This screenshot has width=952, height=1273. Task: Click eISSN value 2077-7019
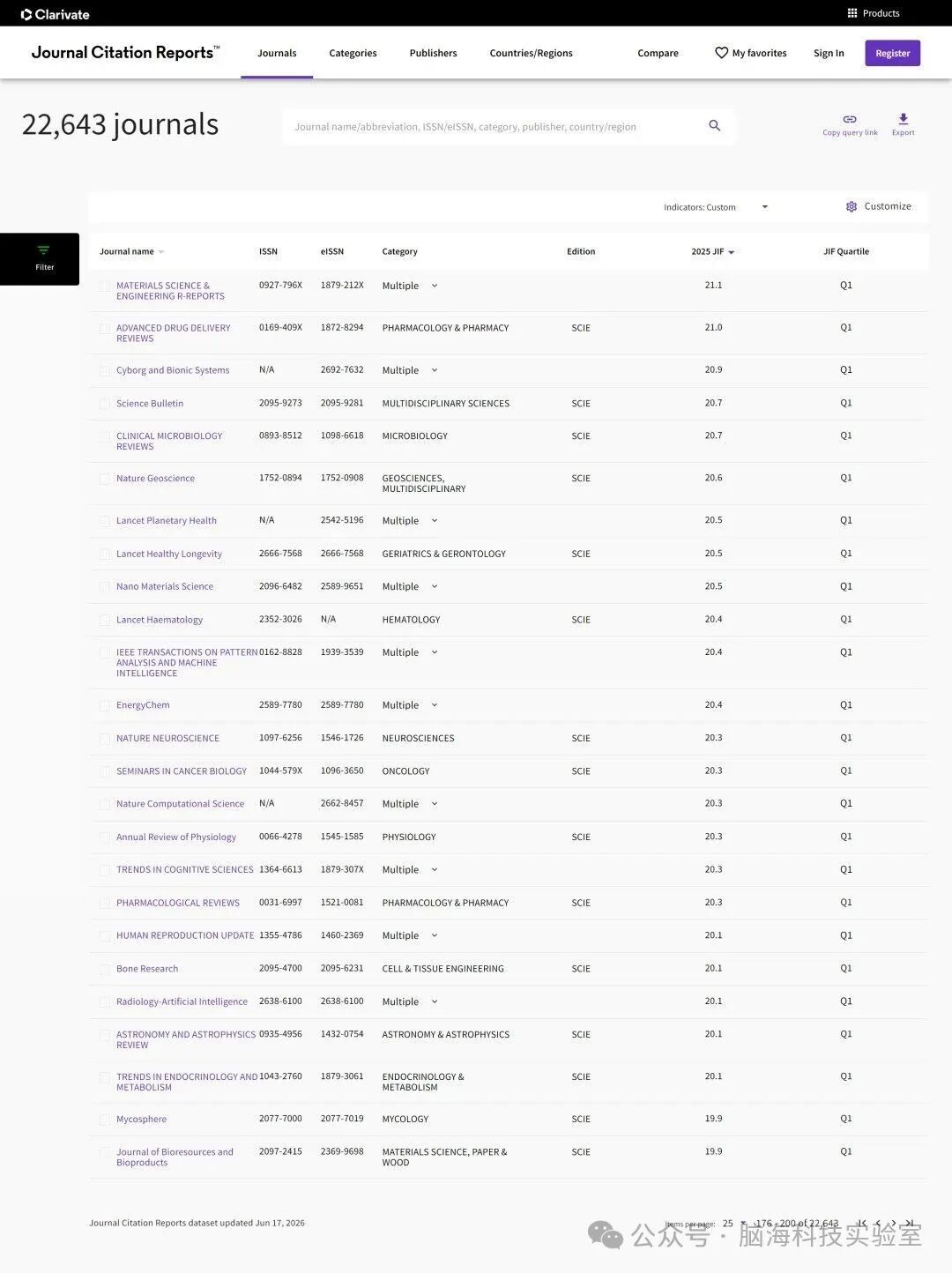coord(342,1119)
